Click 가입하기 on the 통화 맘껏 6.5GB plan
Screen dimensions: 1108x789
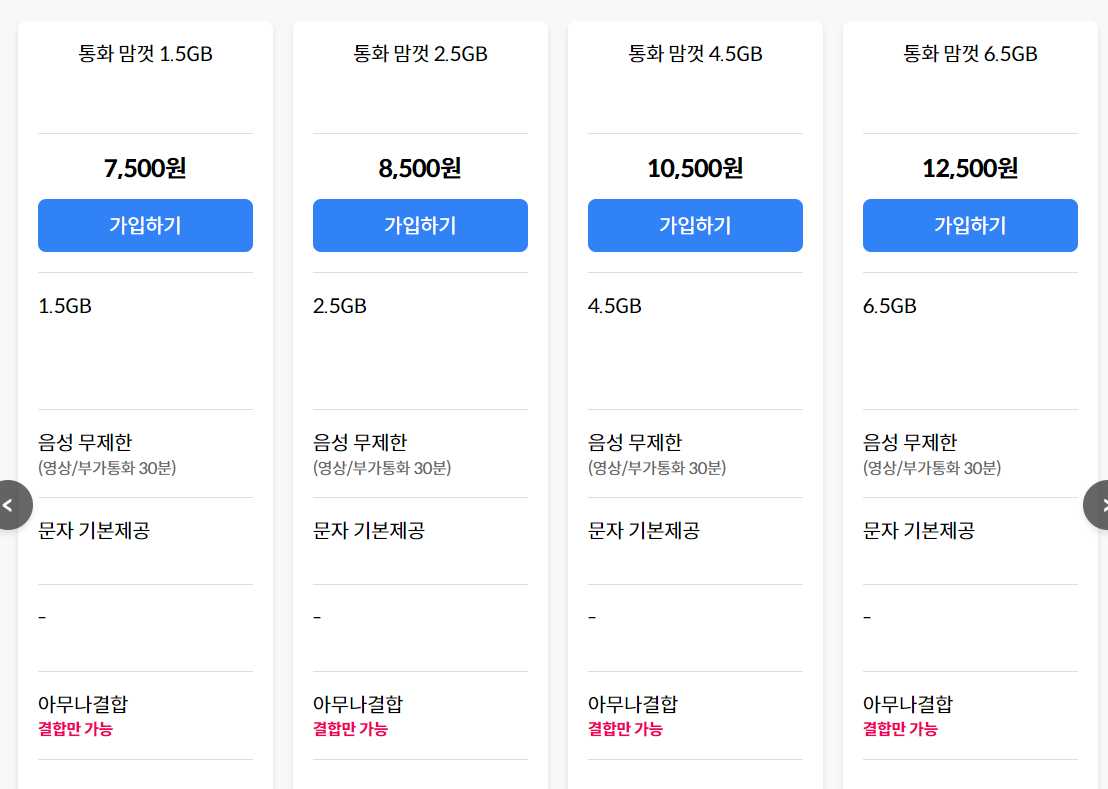coord(969,225)
